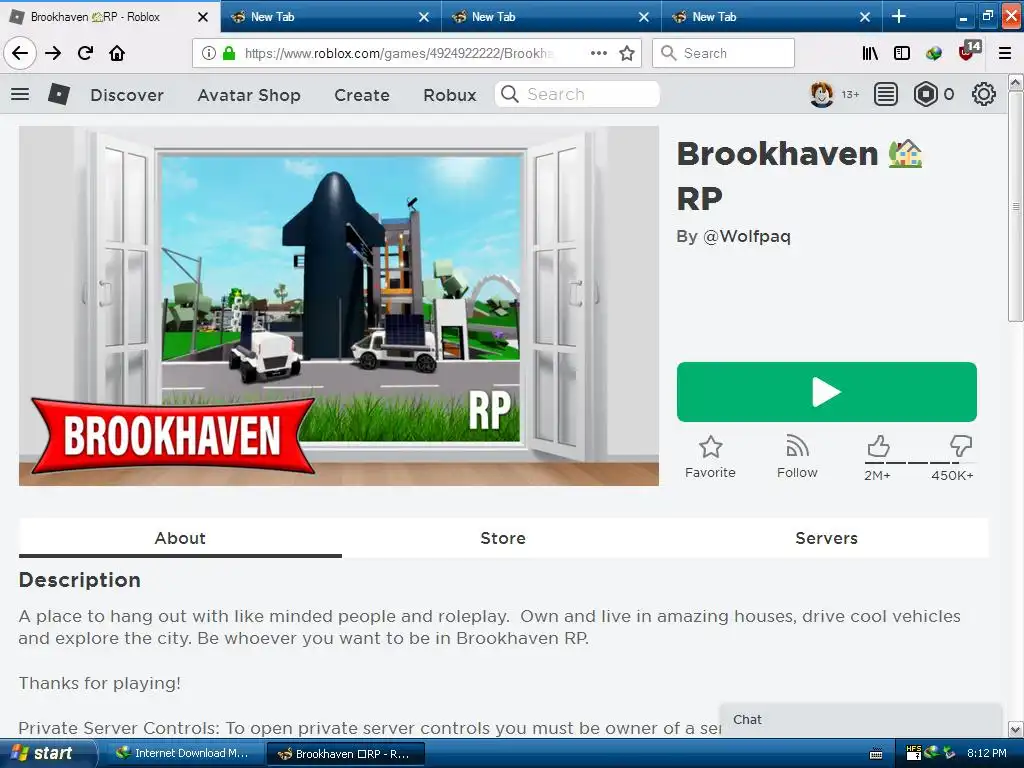Click the browser forward arrow
Viewport: 1024px width, 768px height.
tap(53, 53)
